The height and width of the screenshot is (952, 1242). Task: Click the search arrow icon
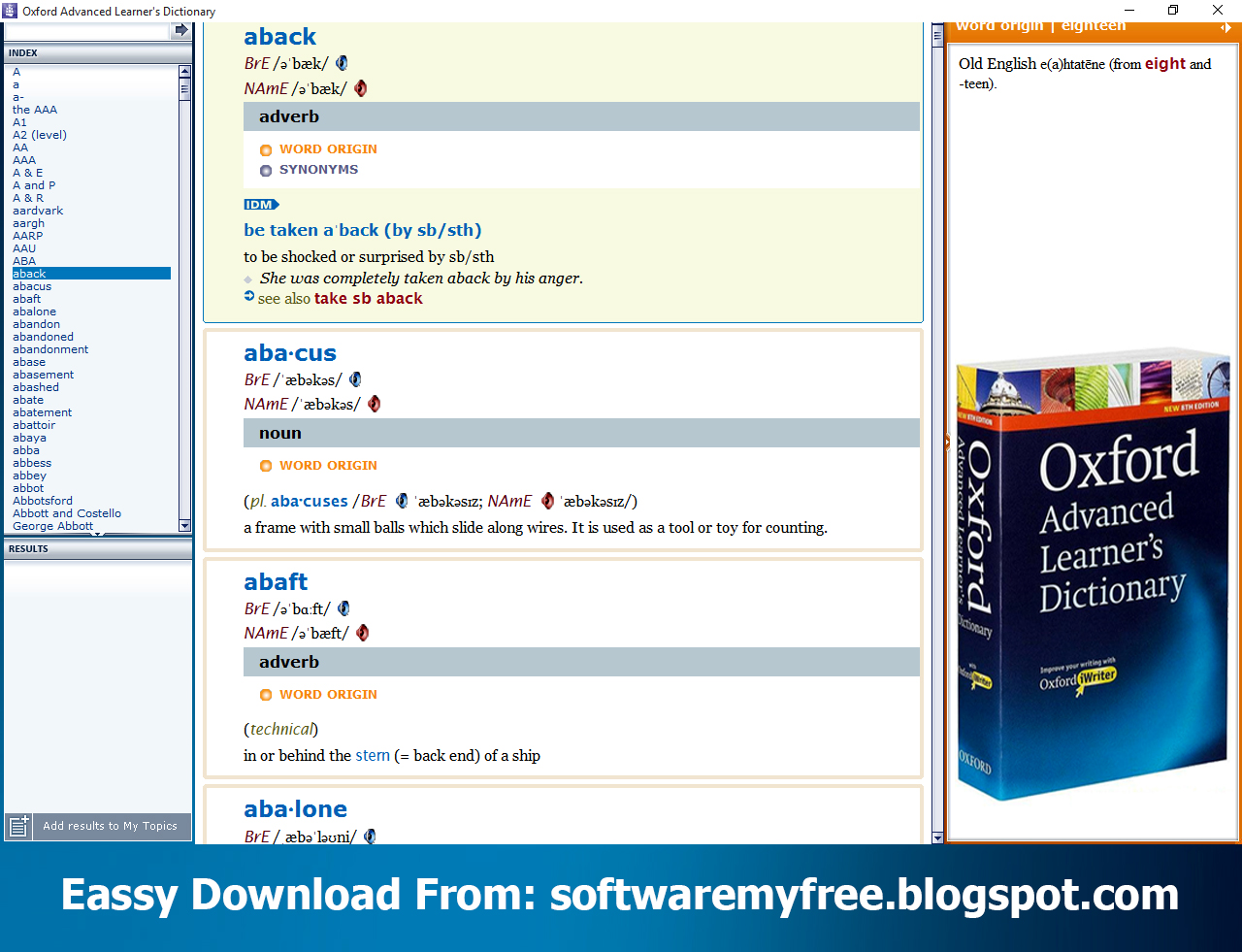[180, 30]
